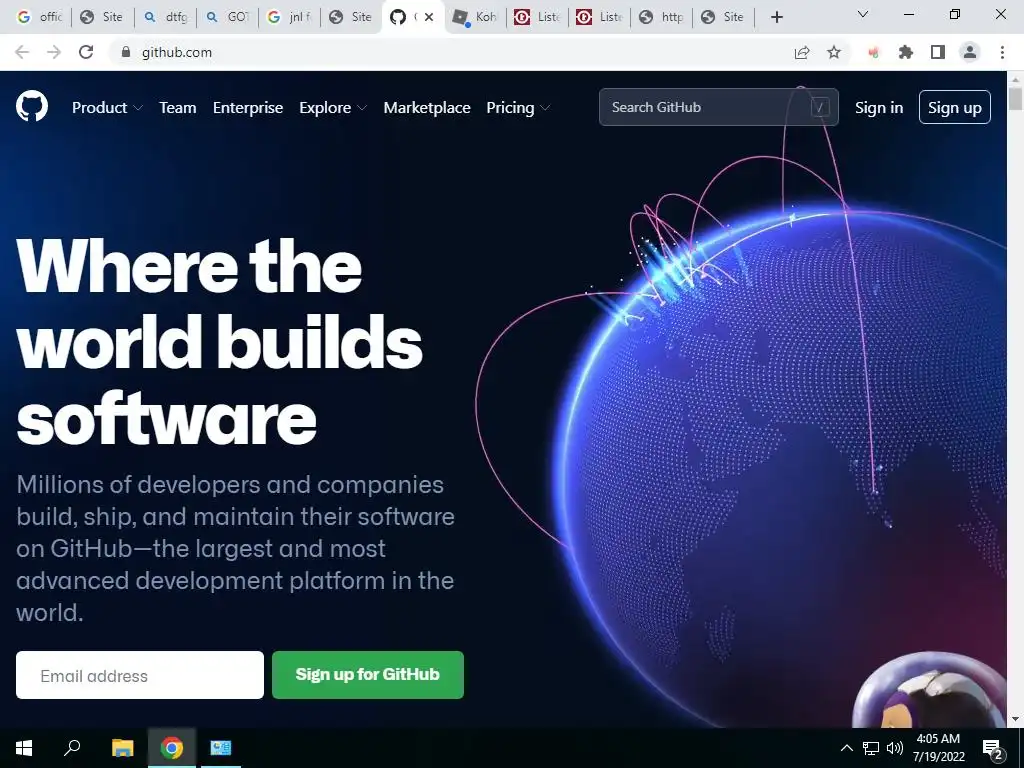Reload the page with refresh icon

pos(86,52)
